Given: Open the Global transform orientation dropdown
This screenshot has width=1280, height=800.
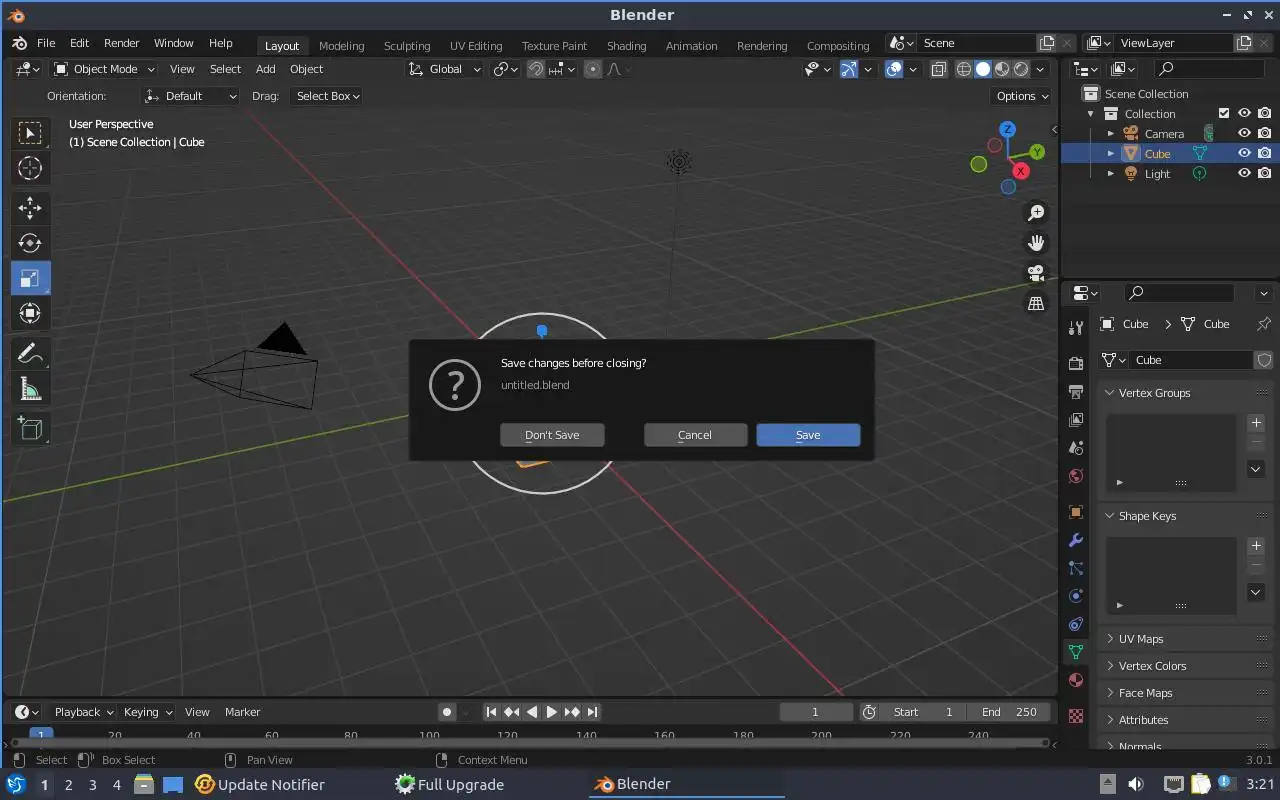Looking at the screenshot, I should [x=445, y=69].
